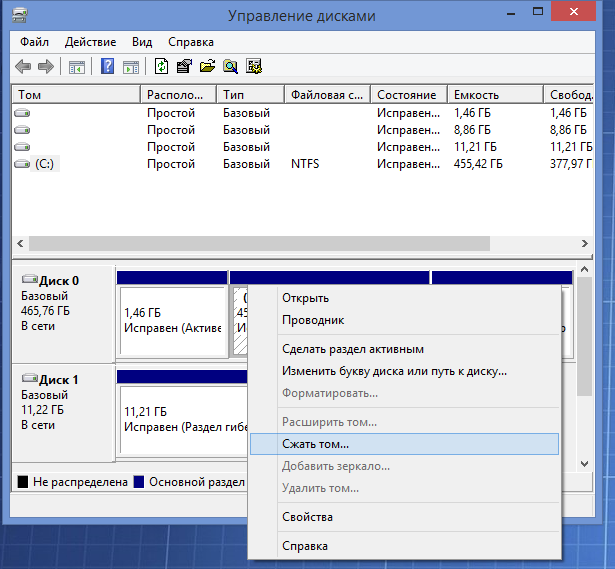
Task: Click the disabled Добавить зеркало... menu entry
Action: [x=404, y=466]
